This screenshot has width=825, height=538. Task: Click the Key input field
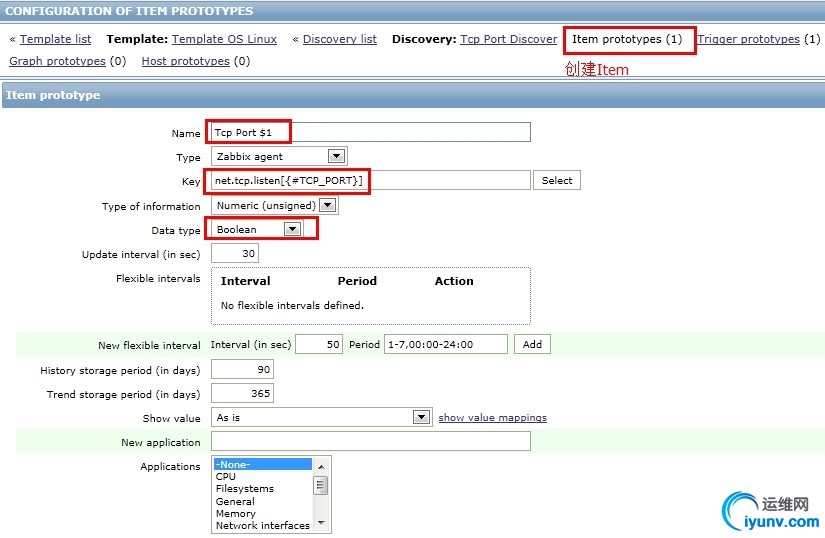[370, 180]
